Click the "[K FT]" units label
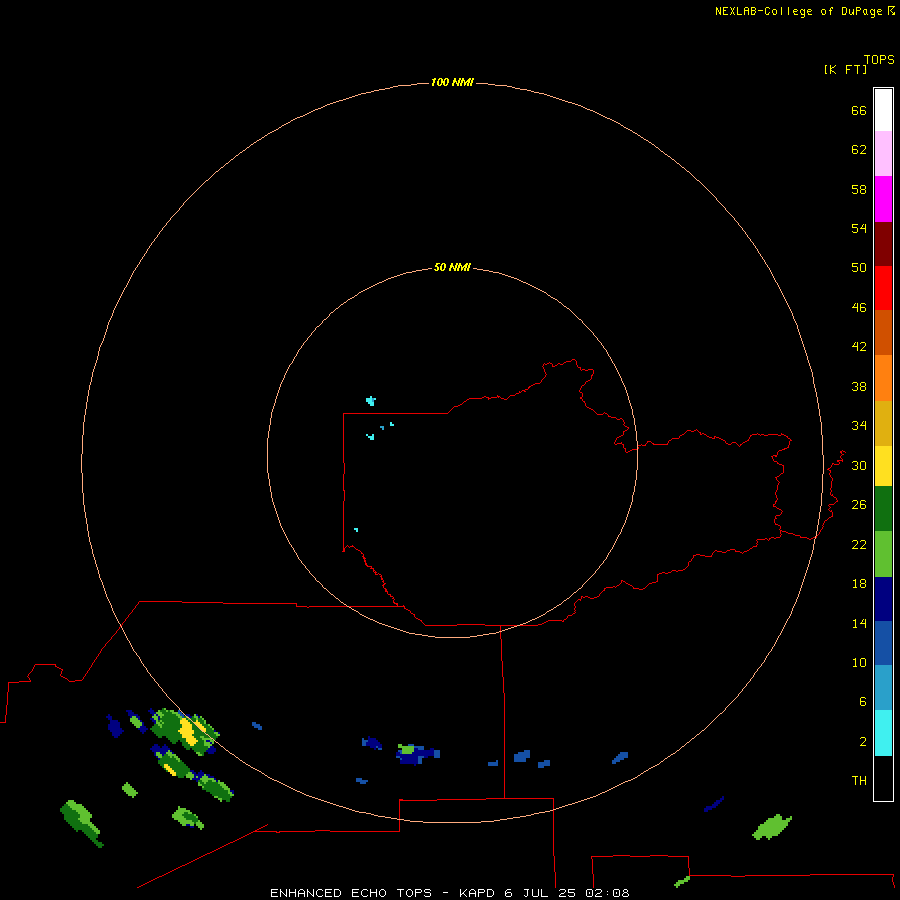 845,70
